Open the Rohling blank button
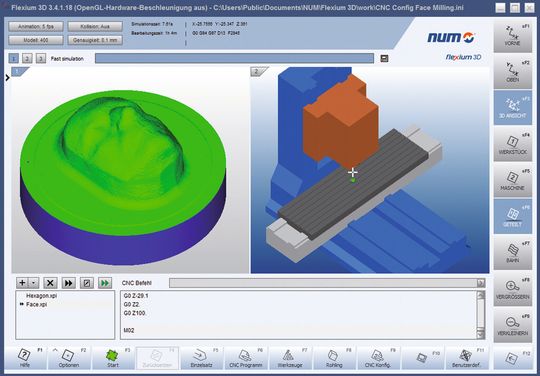540x376 pixels. [334, 358]
